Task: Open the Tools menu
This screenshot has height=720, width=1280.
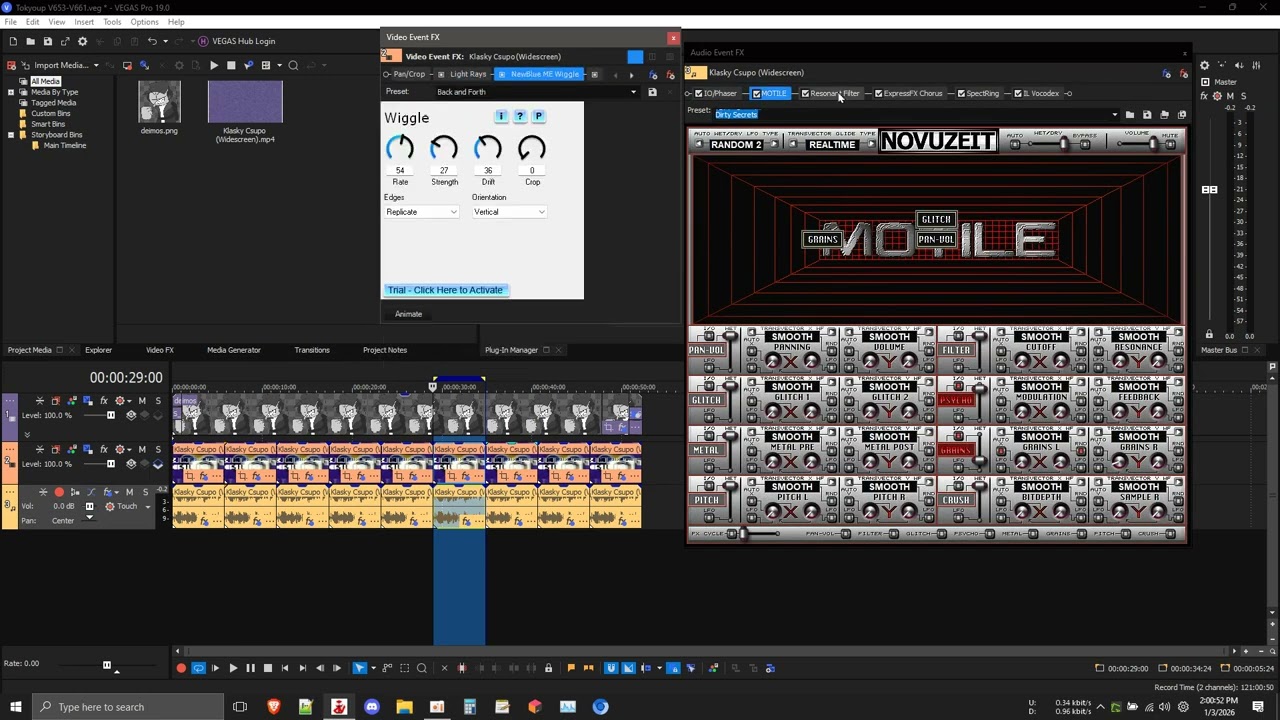Action: (x=112, y=22)
